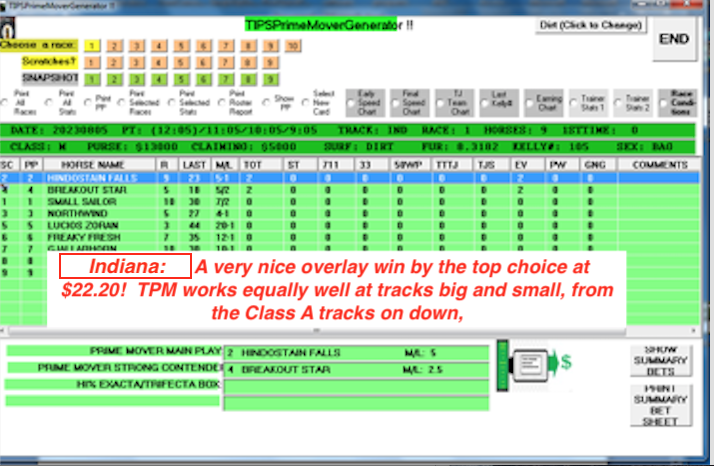Click the M/L column header
The height and width of the screenshot is (466, 714).
tap(224, 165)
